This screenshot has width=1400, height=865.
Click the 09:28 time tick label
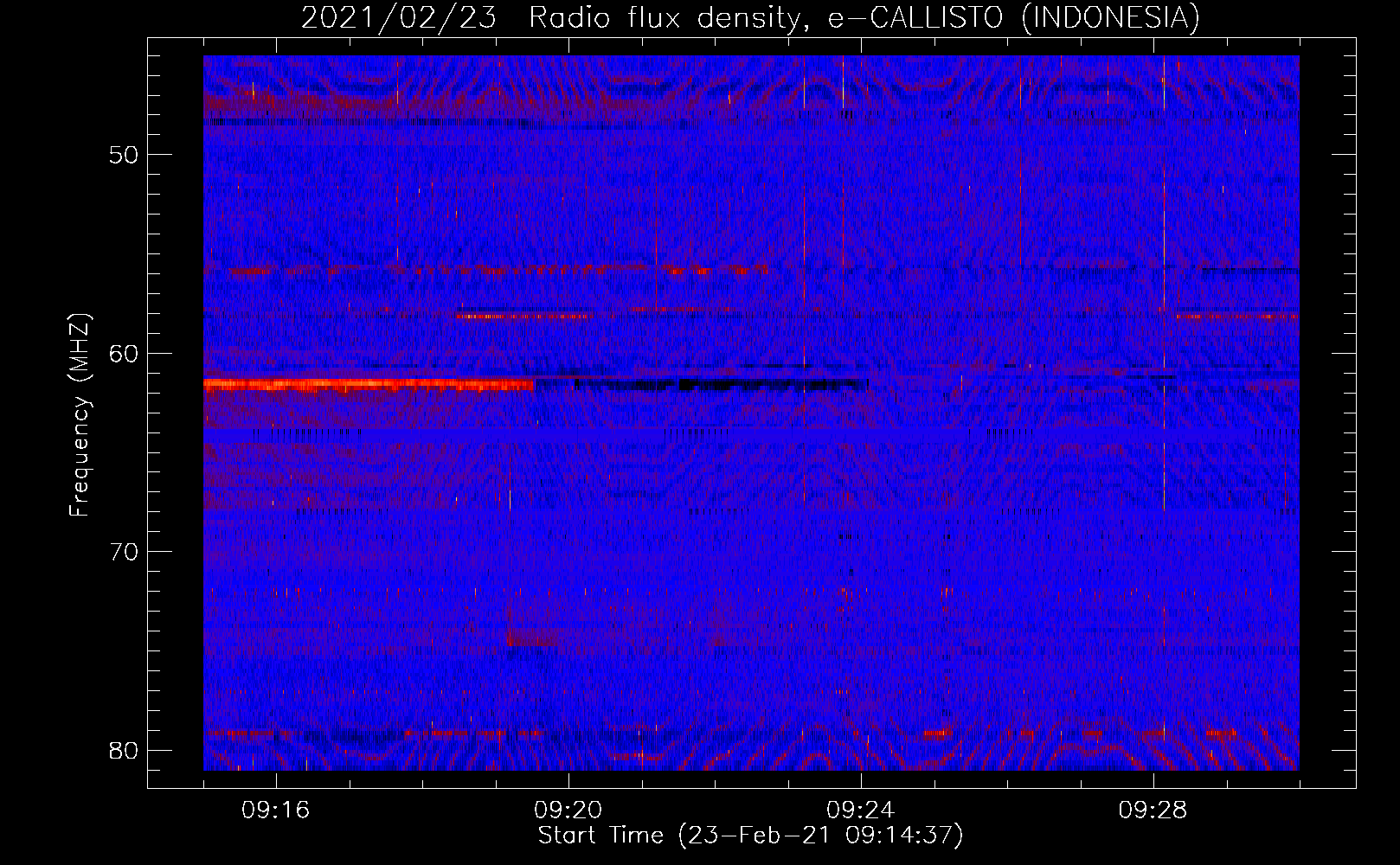[1153, 811]
